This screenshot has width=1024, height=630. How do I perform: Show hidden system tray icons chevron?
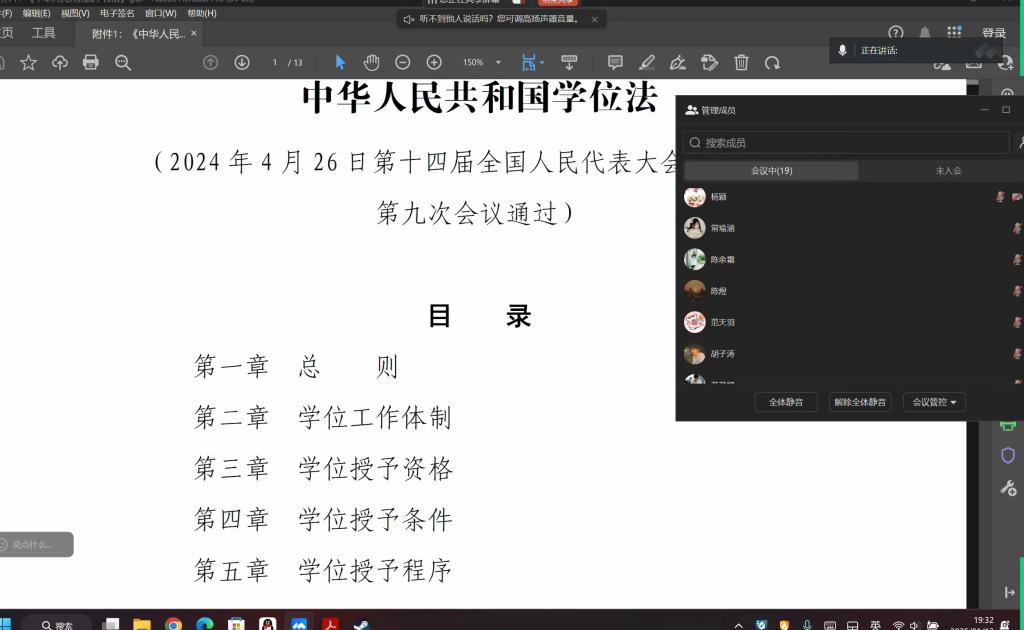tap(738, 625)
